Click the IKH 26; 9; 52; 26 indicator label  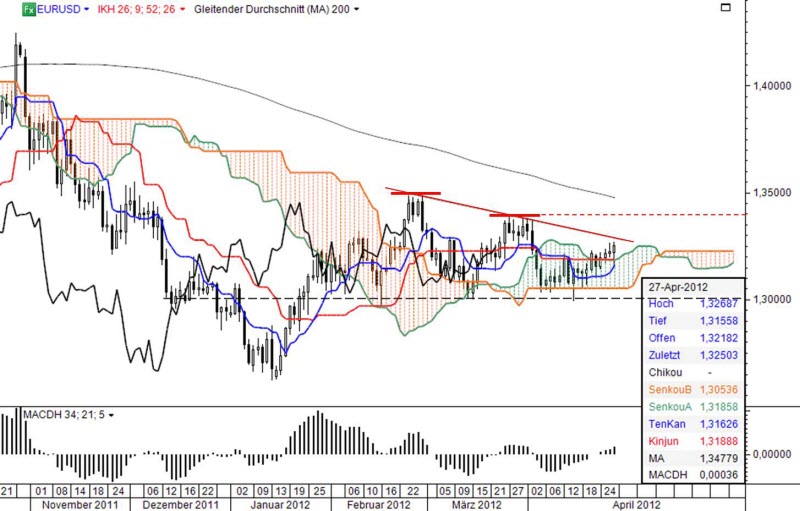(136, 9)
